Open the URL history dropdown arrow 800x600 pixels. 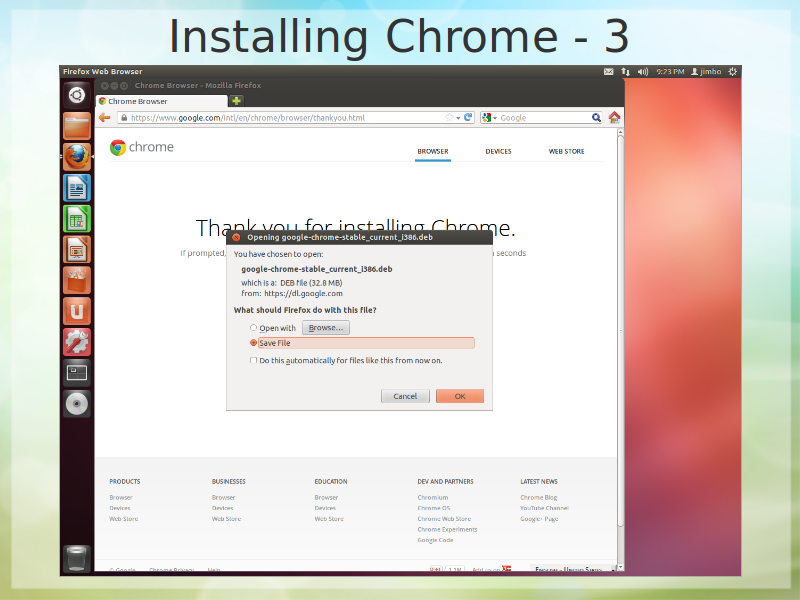(x=458, y=118)
